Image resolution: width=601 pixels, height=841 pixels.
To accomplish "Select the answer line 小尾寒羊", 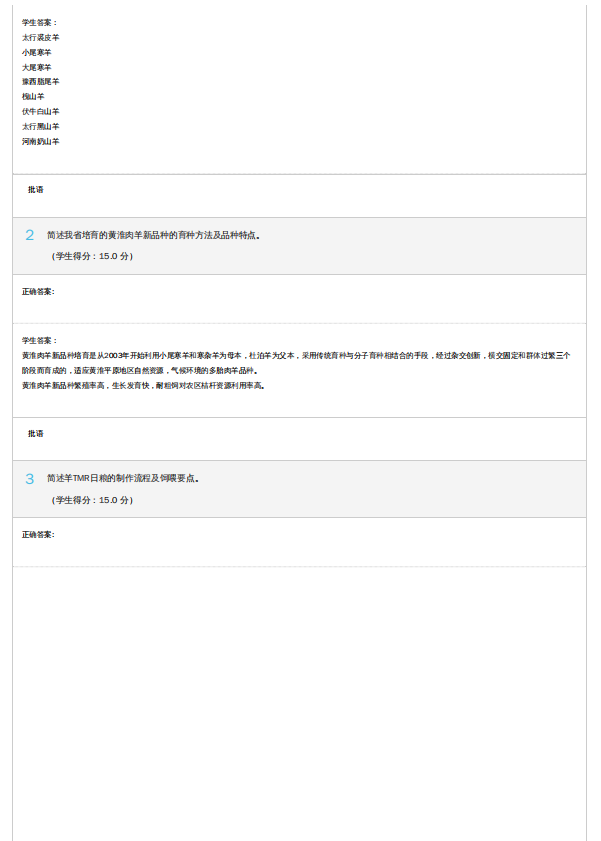I will click(x=37, y=52).
